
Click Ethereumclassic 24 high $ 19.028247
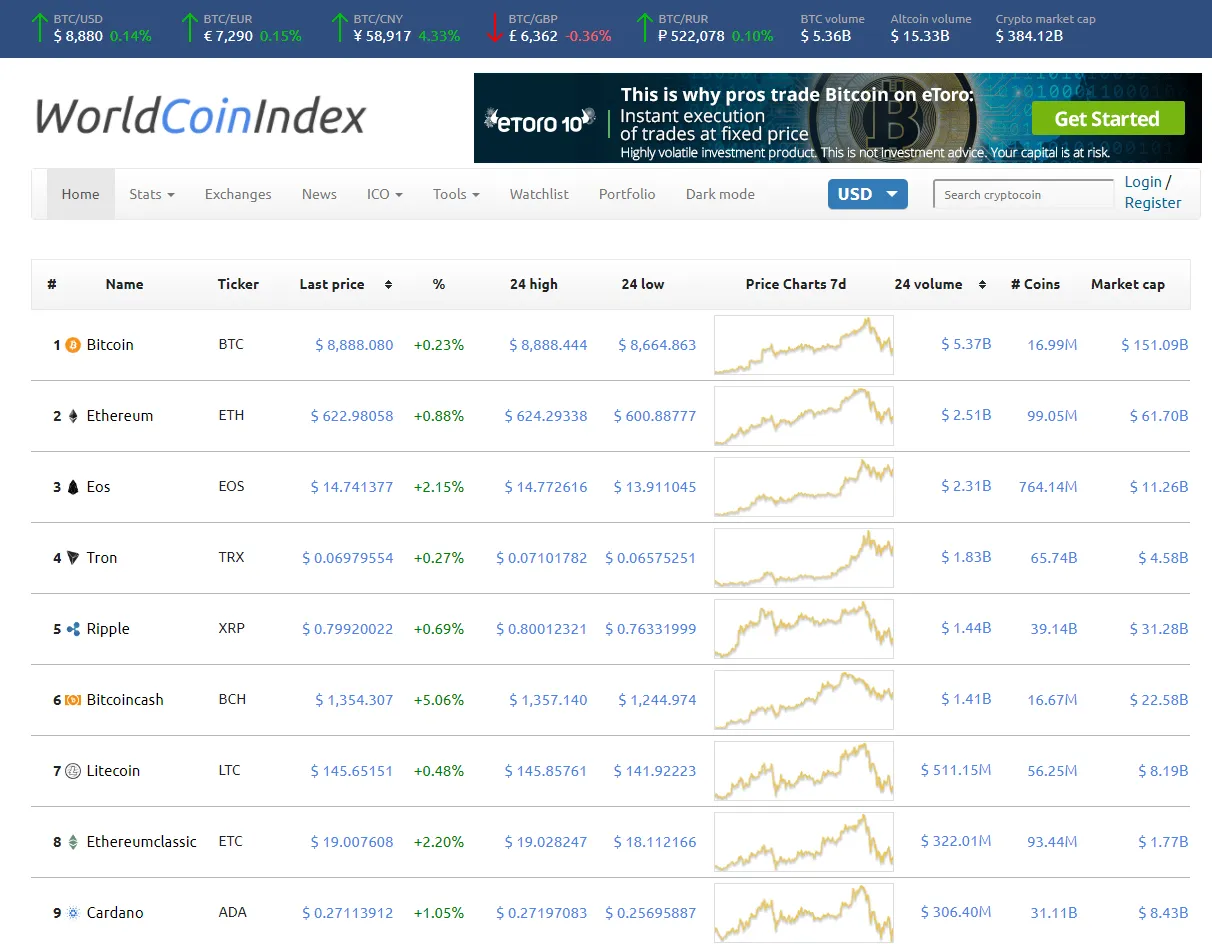[x=546, y=842]
